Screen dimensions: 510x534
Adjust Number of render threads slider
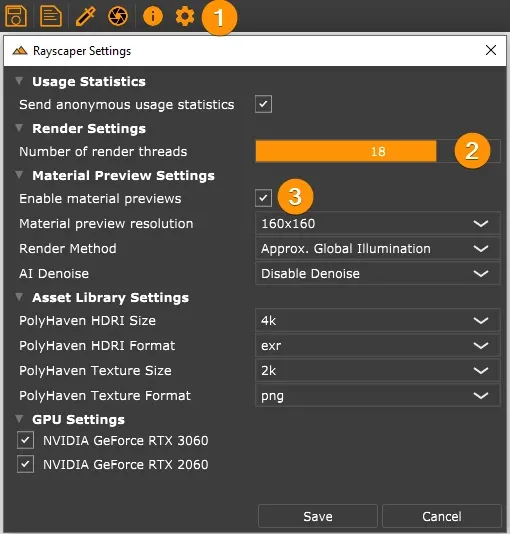point(378,151)
